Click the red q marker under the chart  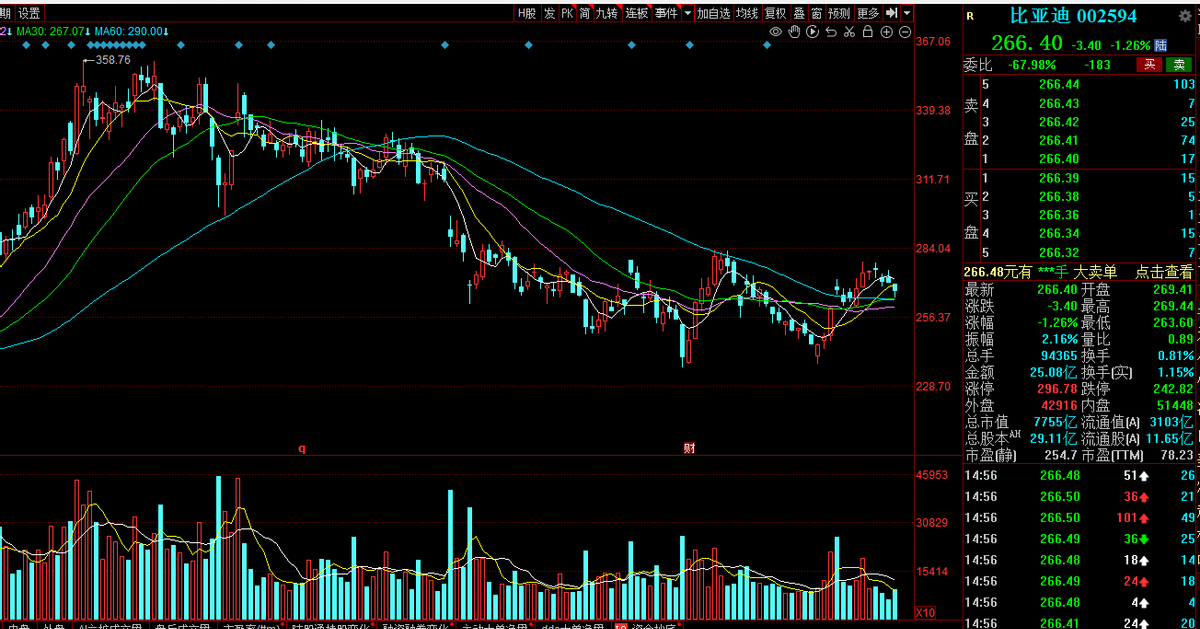click(x=301, y=449)
